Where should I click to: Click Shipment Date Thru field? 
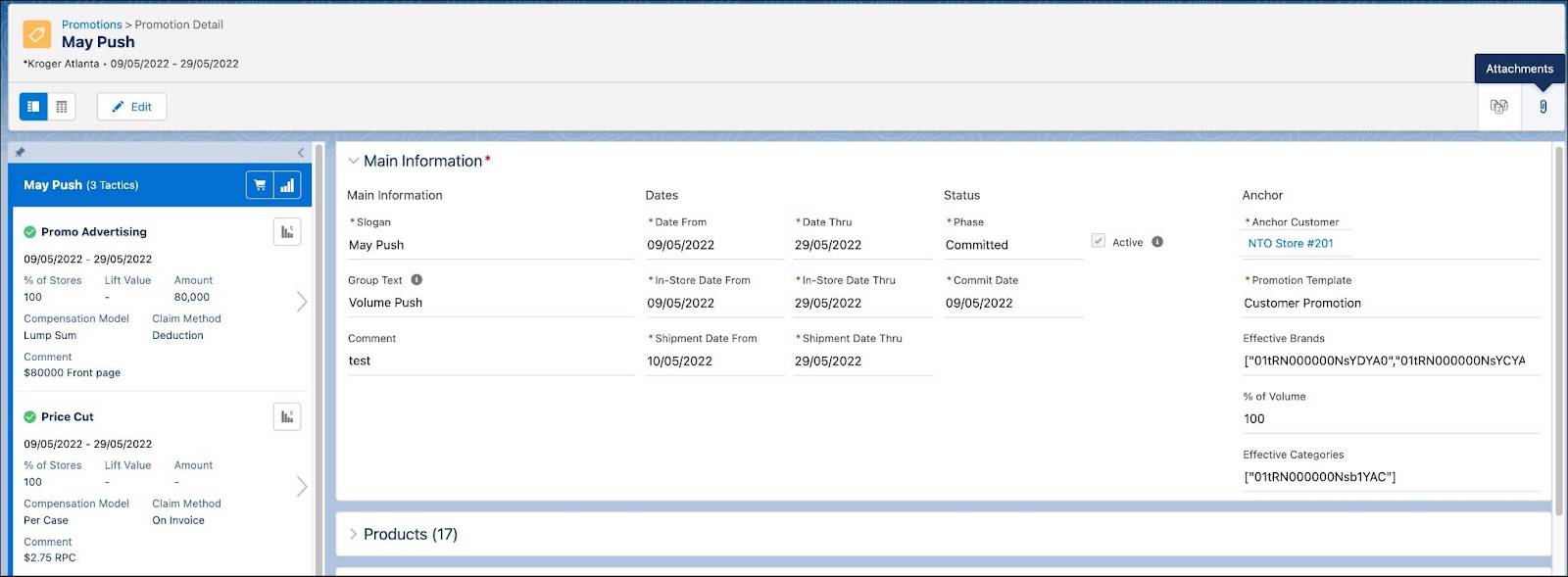point(862,361)
